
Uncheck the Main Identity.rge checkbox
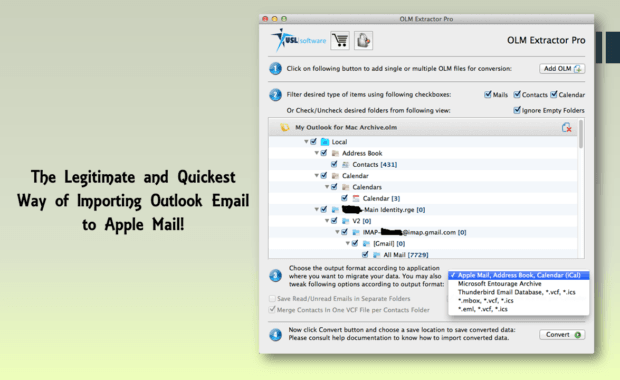click(x=324, y=209)
